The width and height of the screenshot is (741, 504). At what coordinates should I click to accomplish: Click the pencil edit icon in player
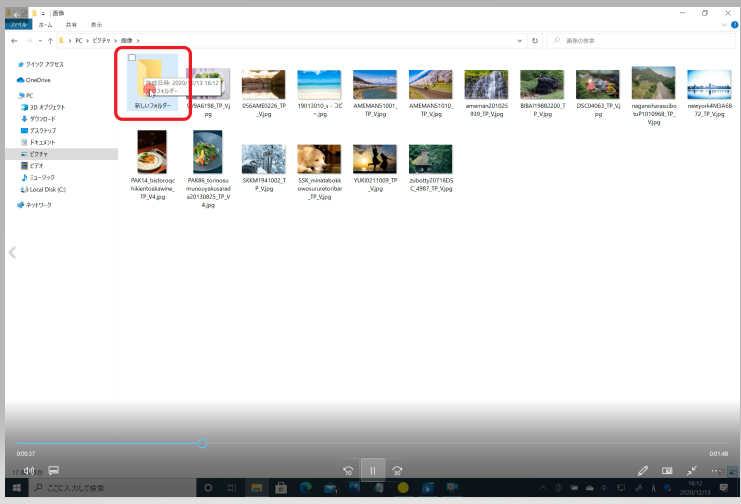(642, 470)
